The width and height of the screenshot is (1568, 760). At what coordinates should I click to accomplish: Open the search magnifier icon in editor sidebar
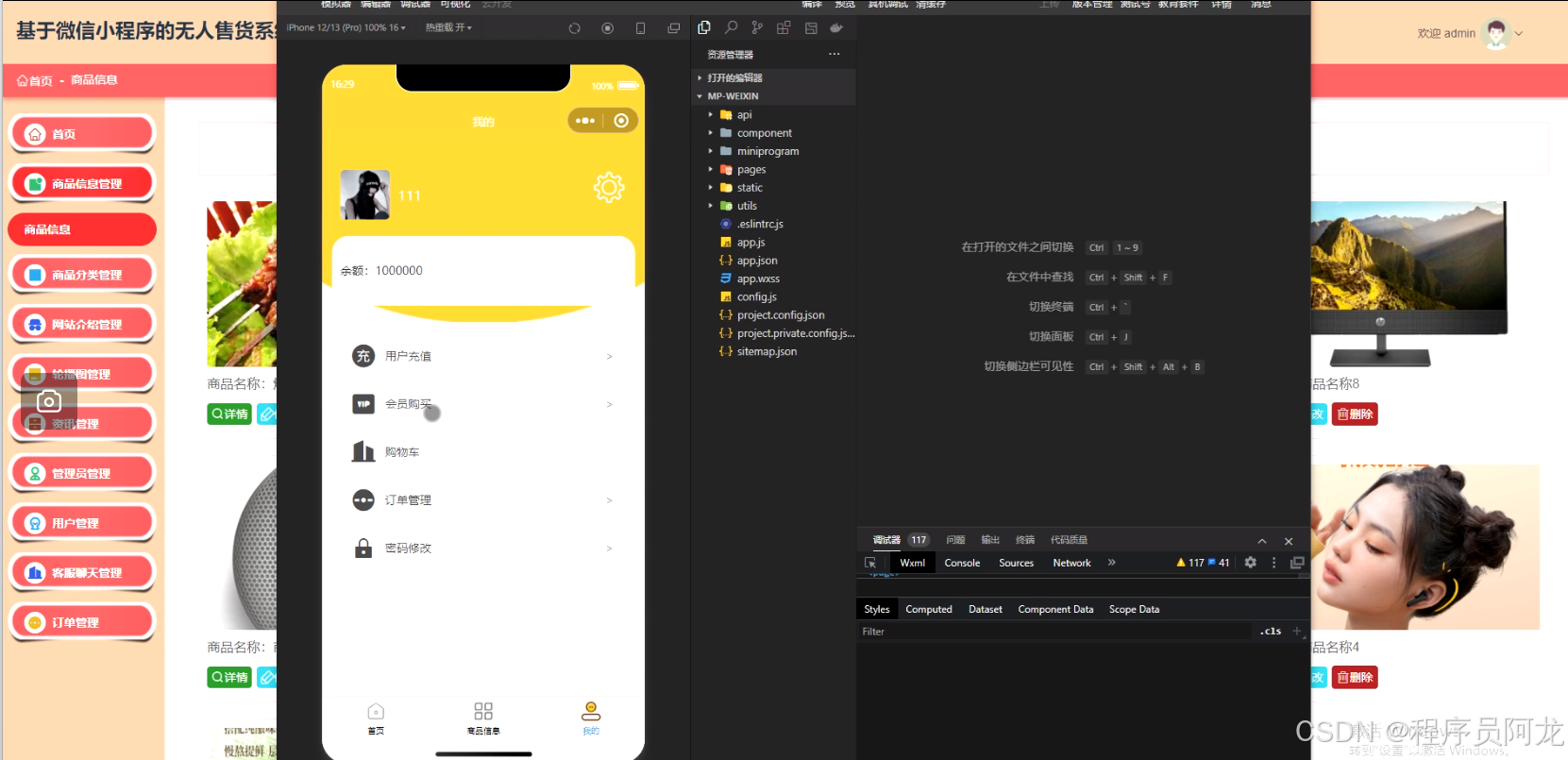click(731, 28)
